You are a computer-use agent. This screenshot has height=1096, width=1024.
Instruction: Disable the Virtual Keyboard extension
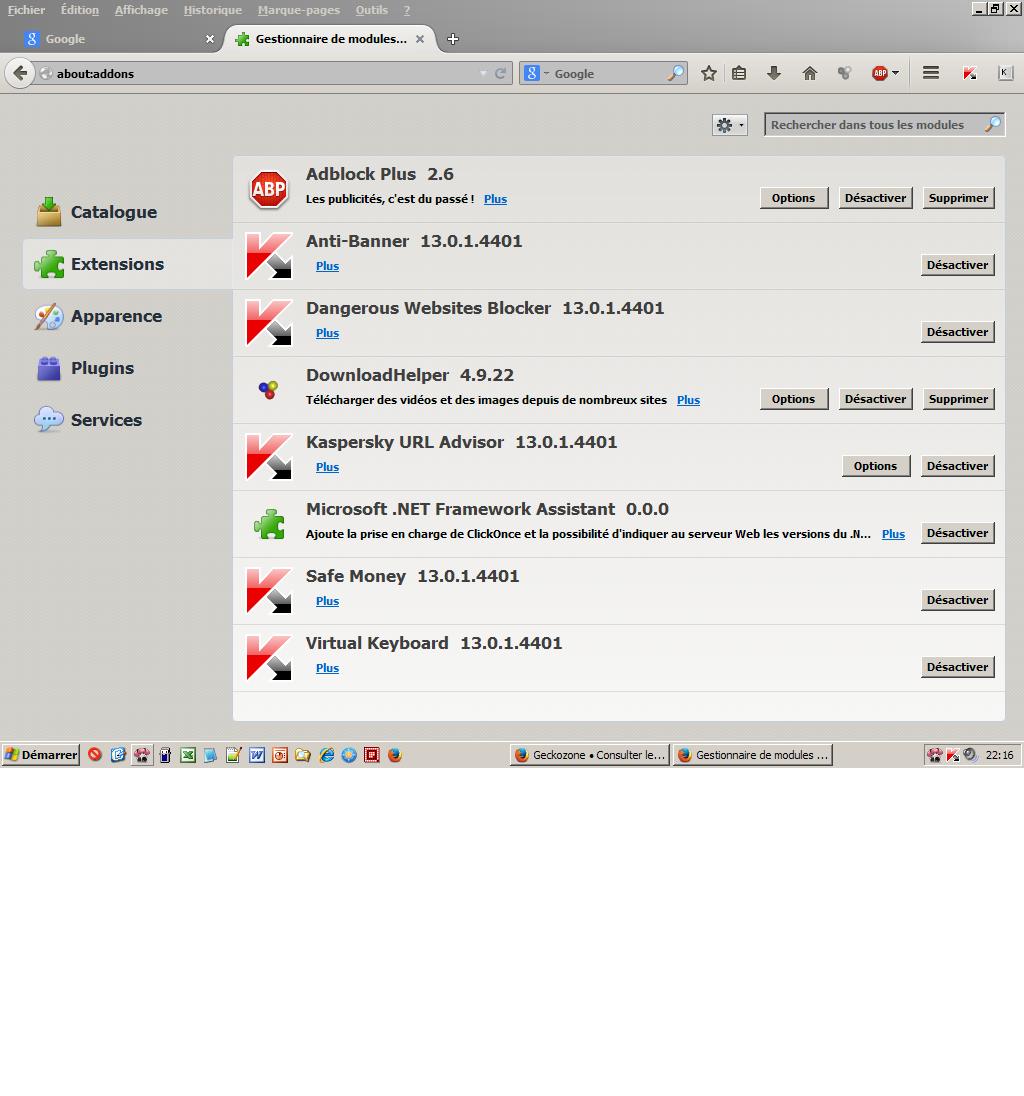tap(958, 667)
